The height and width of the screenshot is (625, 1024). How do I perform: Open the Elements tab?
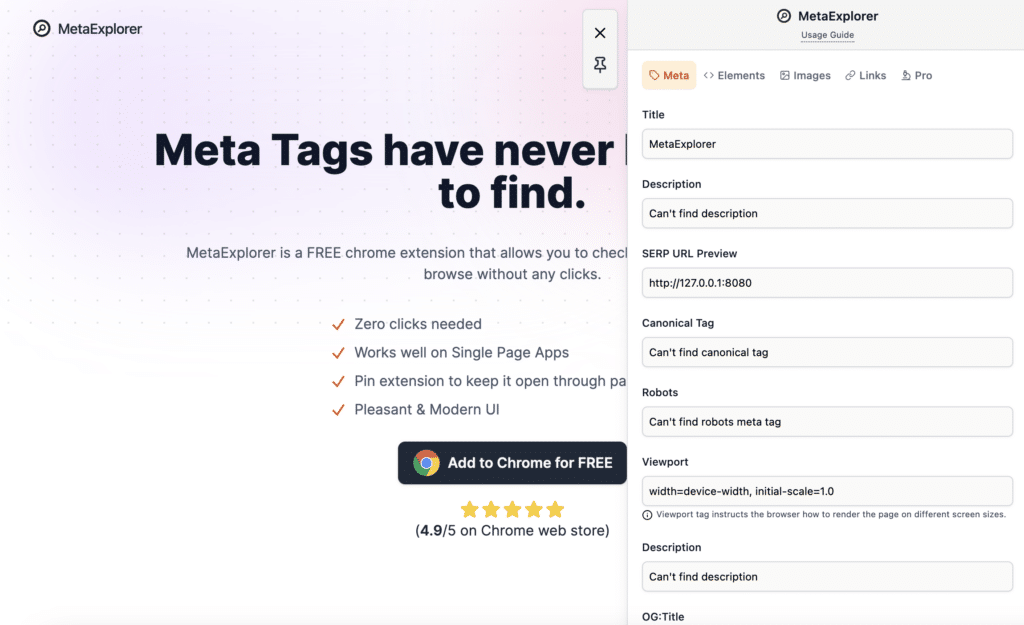[x=734, y=75]
